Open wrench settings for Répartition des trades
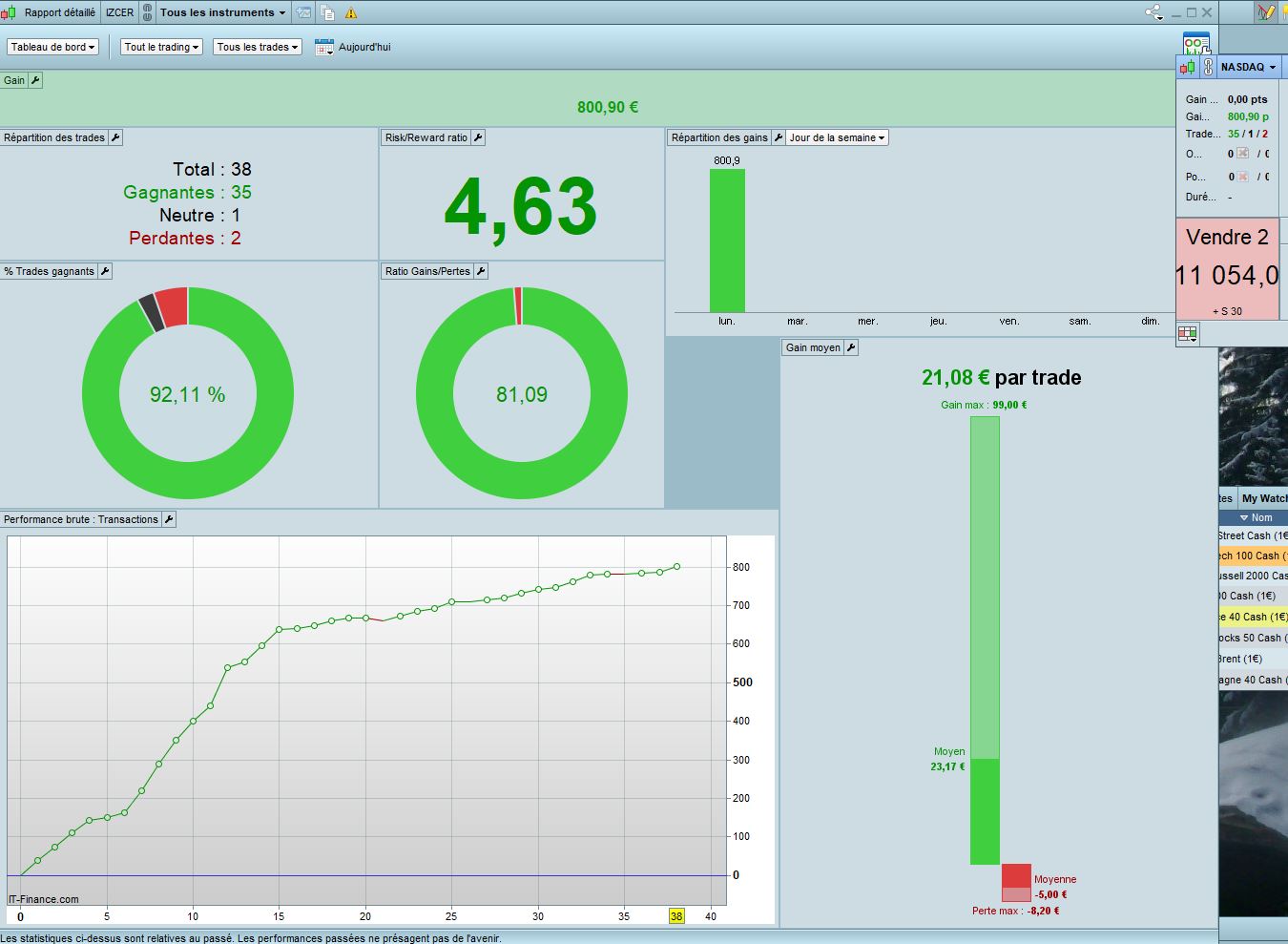 click(115, 137)
